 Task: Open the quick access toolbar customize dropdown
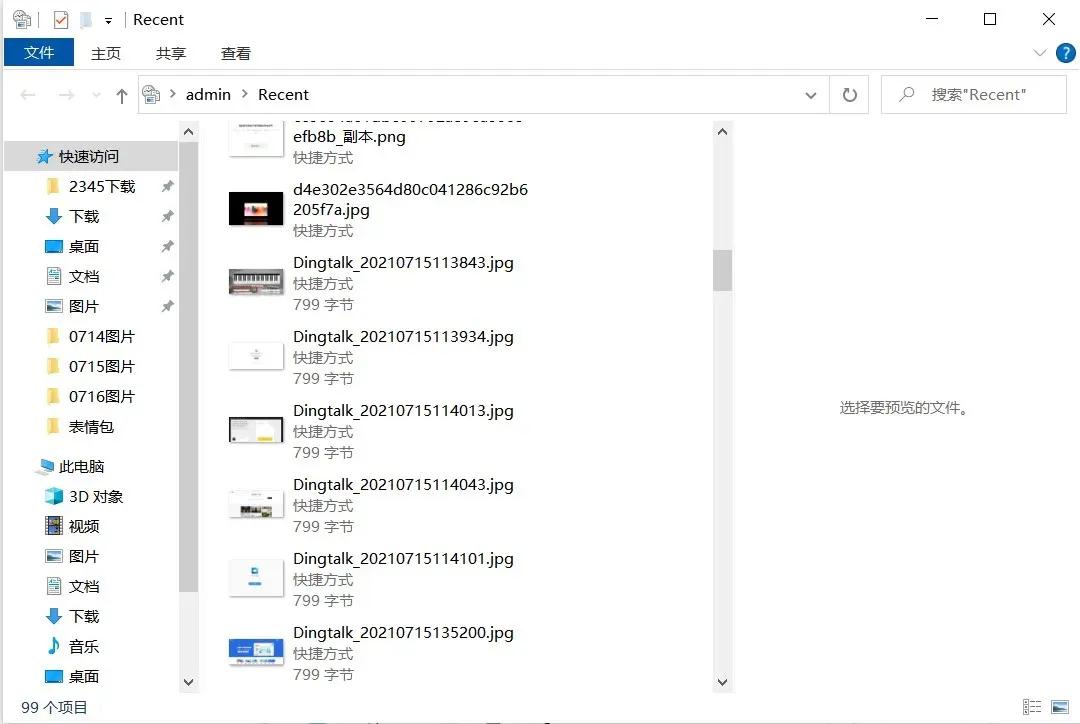click(106, 19)
